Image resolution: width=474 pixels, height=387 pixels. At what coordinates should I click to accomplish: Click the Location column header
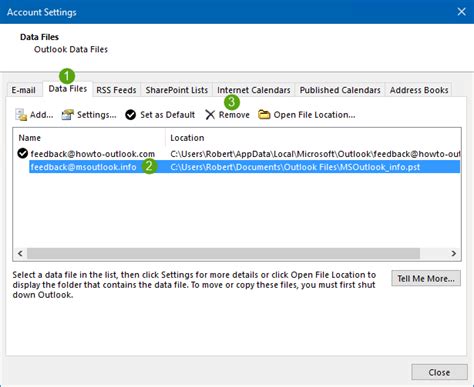coord(313,138)
